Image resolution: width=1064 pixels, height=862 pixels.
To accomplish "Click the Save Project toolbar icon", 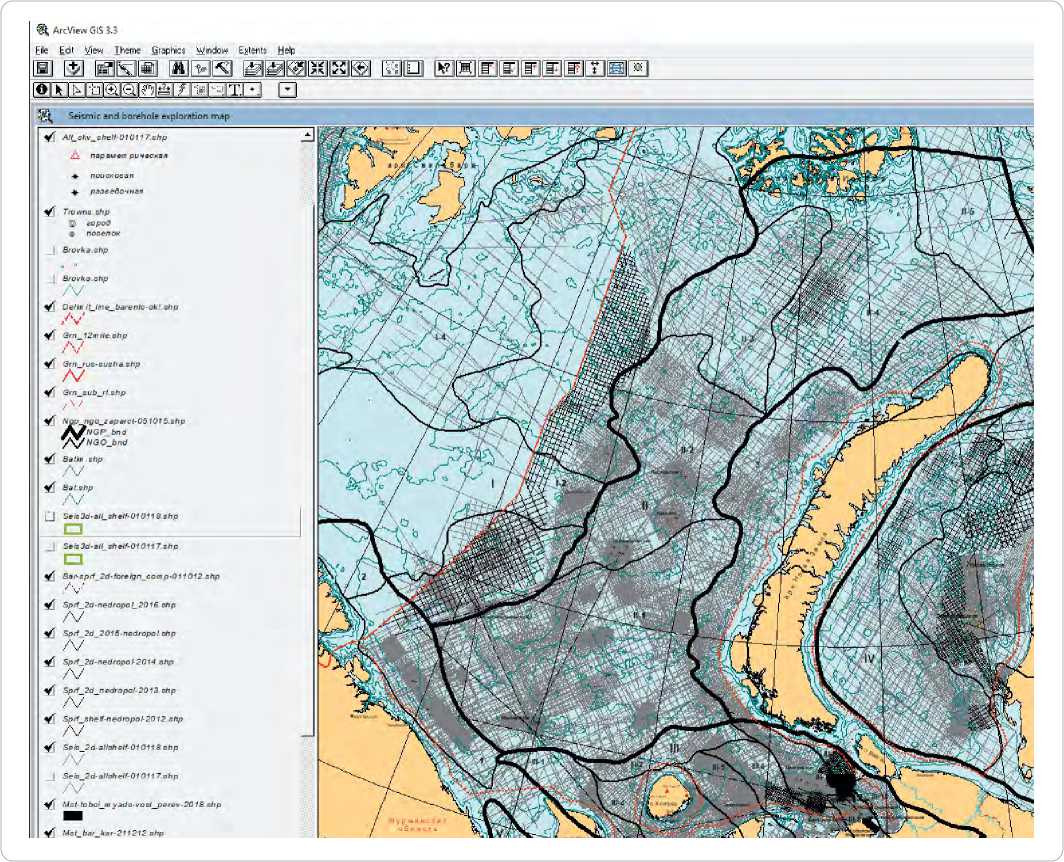I will pos(43,69).
